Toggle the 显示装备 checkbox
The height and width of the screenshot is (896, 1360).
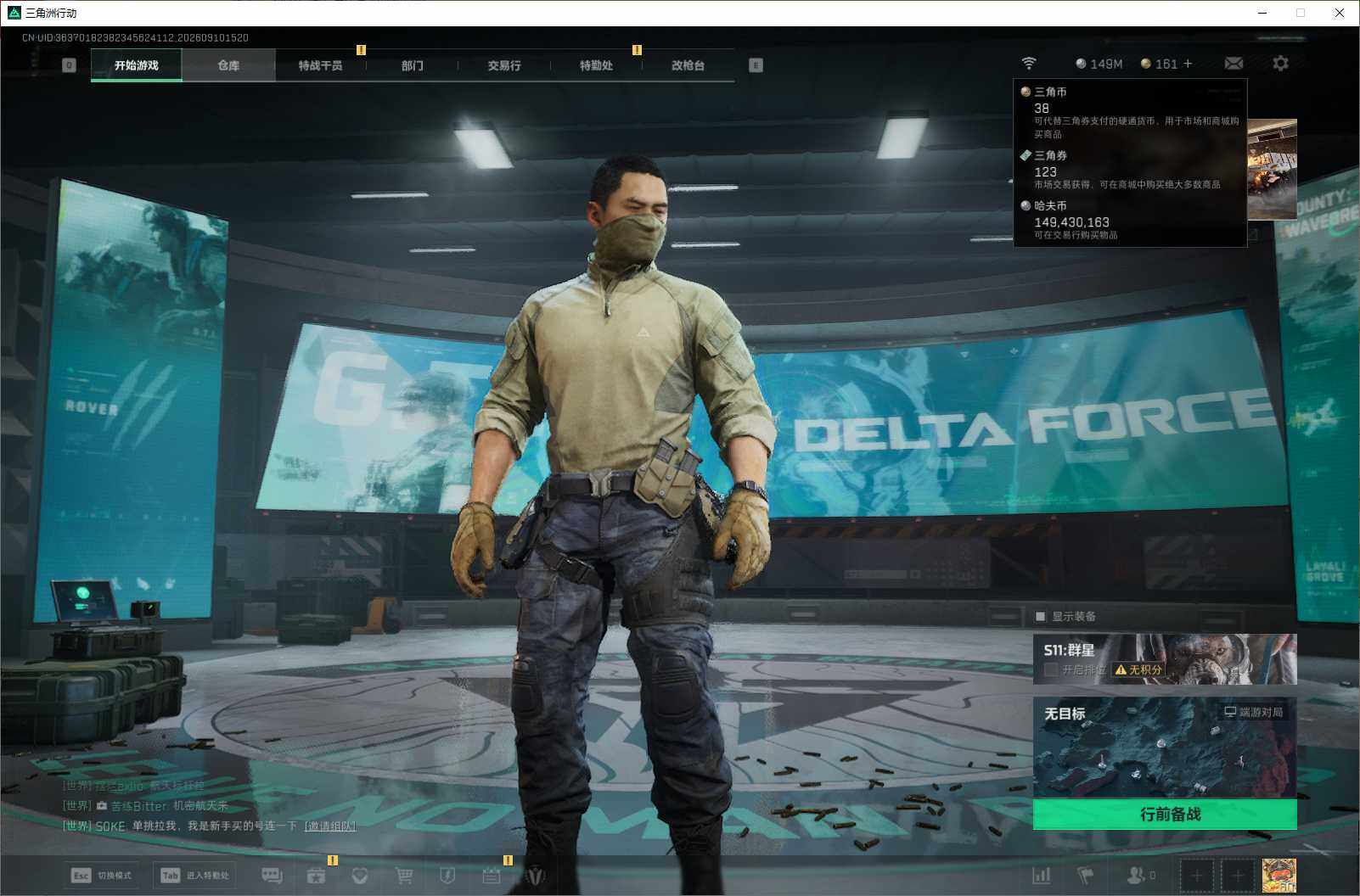(1041, 616)
